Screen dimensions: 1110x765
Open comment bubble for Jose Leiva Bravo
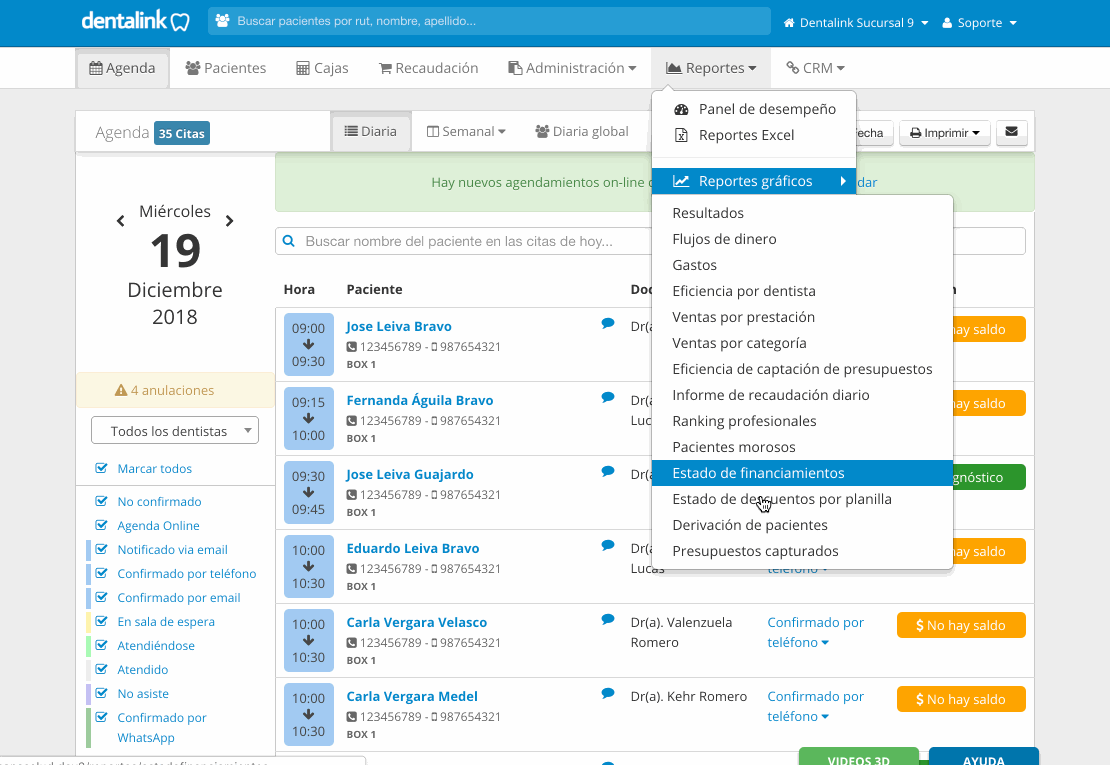[x=607, y=323]
